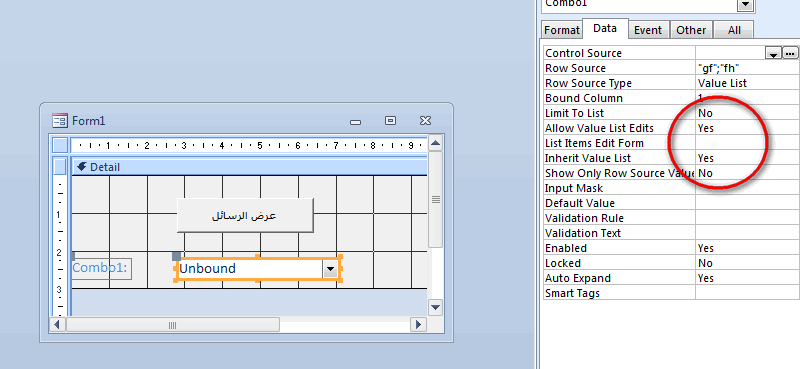The height and width of the screenshot is (369, 800).
Task: Open the Unbound combo box dropdown arrow
Action: tap(331, 269)
